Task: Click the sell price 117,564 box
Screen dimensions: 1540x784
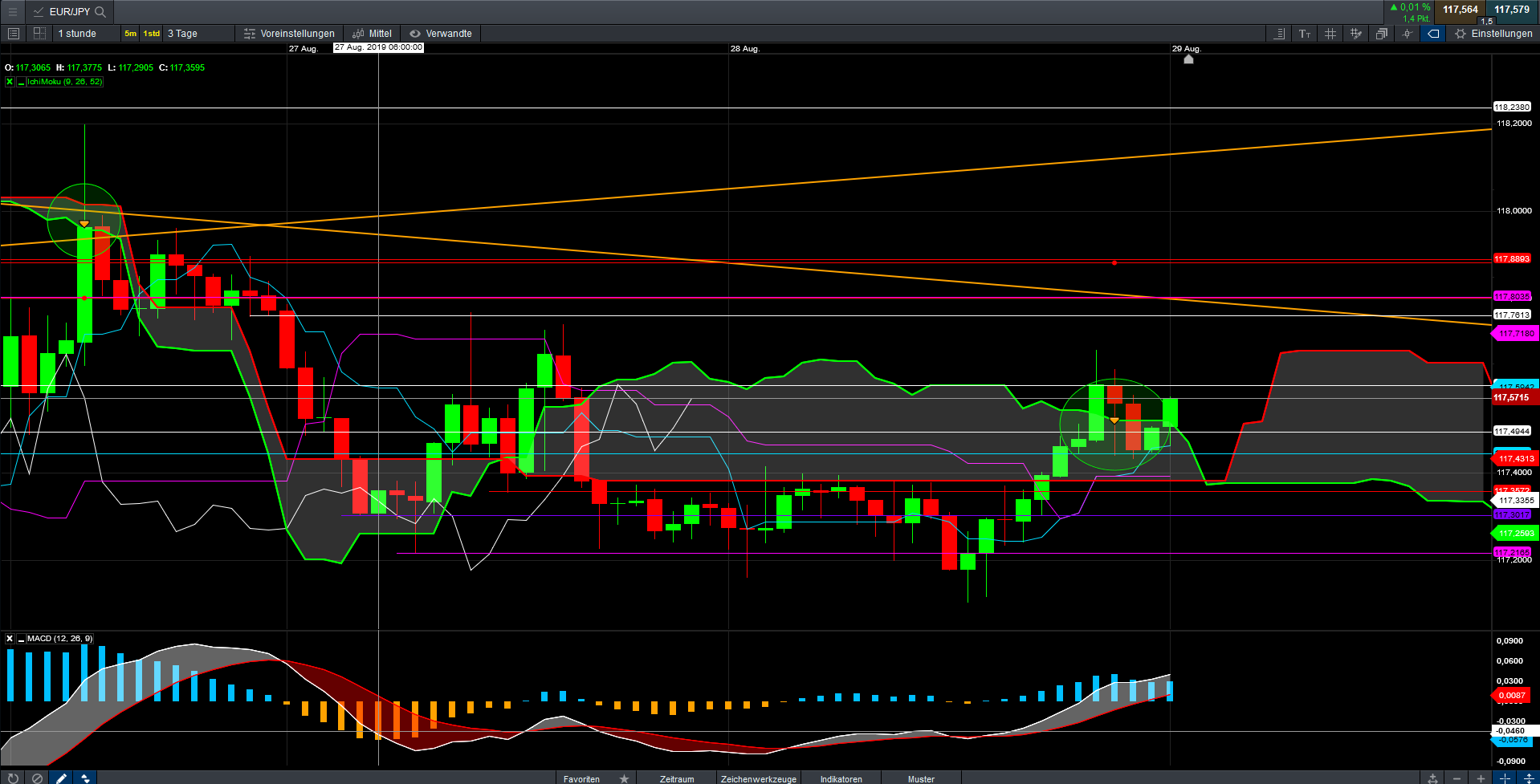Action: coord(1460,10)
